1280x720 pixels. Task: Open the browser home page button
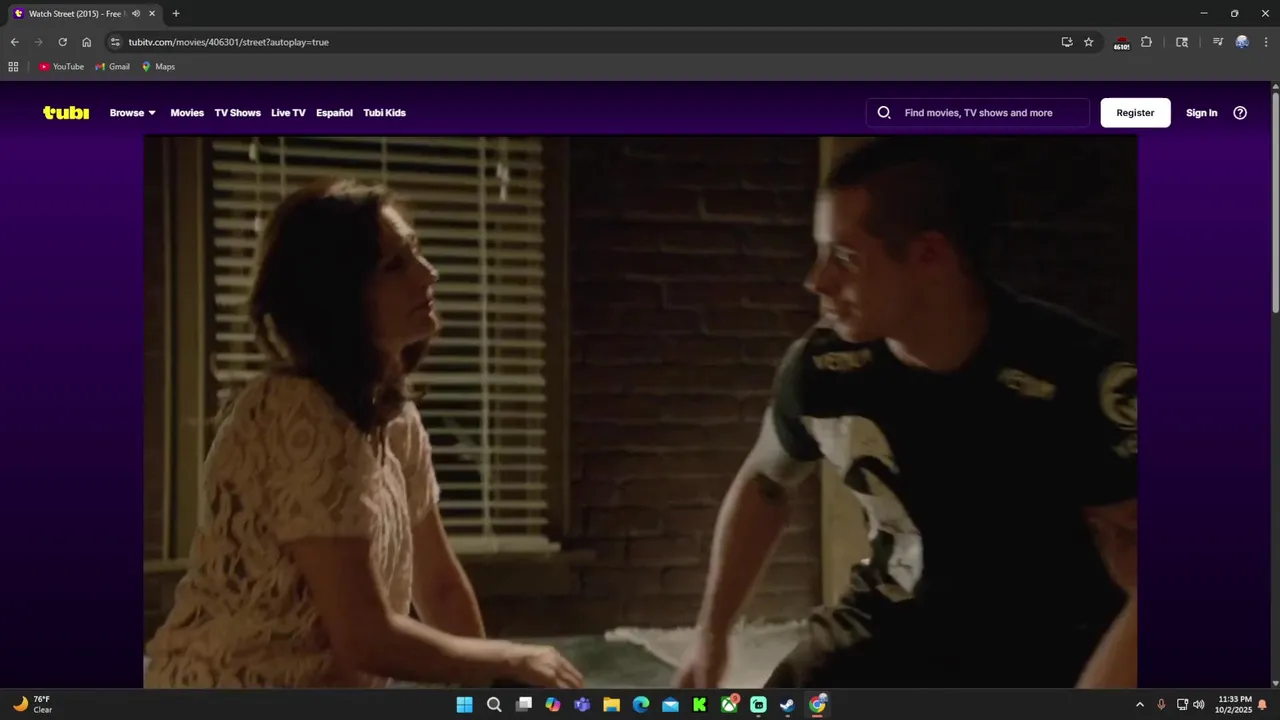tap(87, 42)
